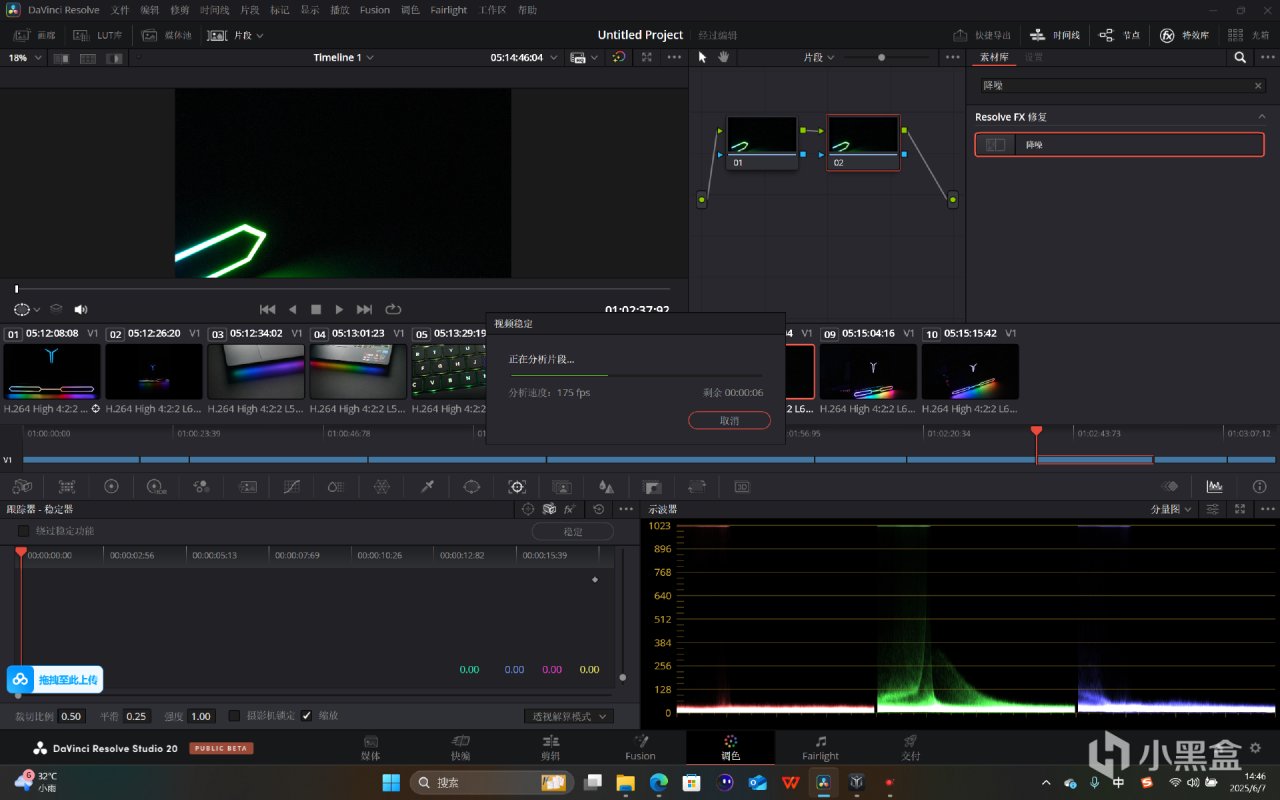Uncheck the zoom checkbox in stabilizer
The image size is (1280, 800).
[307, 716]
